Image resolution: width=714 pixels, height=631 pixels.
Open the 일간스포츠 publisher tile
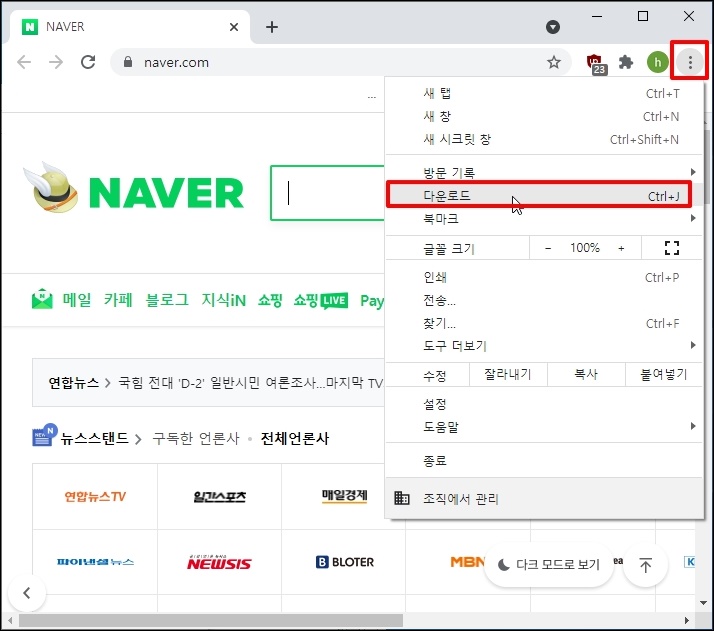pos(219,496)
